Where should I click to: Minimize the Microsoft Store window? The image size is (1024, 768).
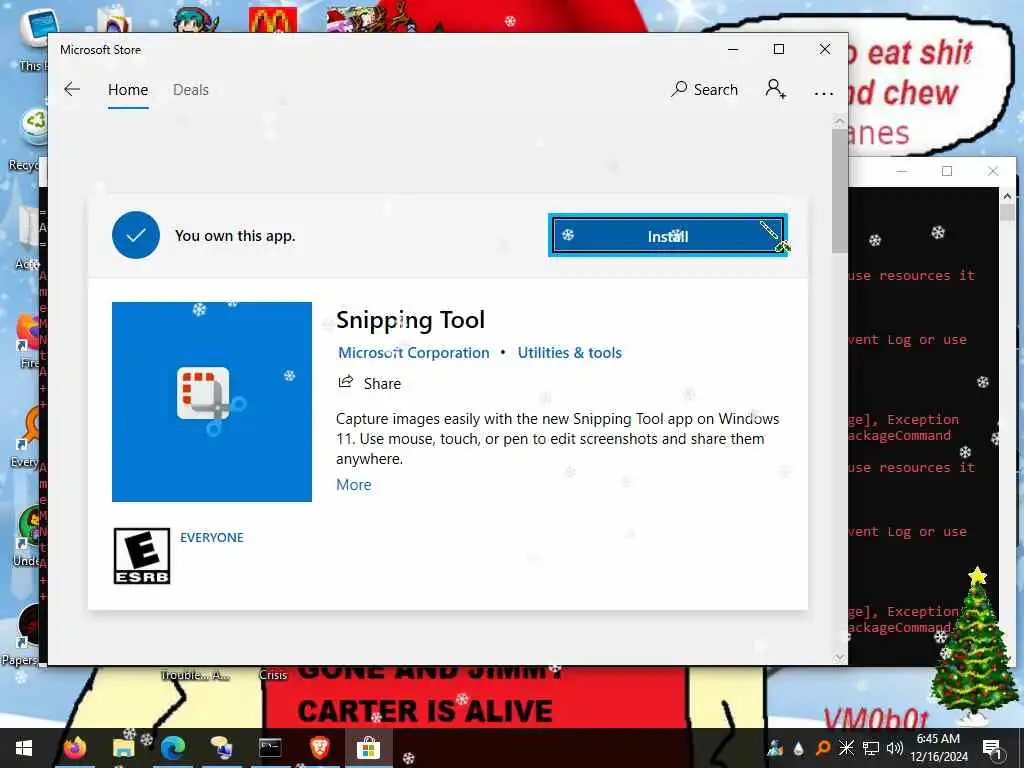tap(733, 49)
